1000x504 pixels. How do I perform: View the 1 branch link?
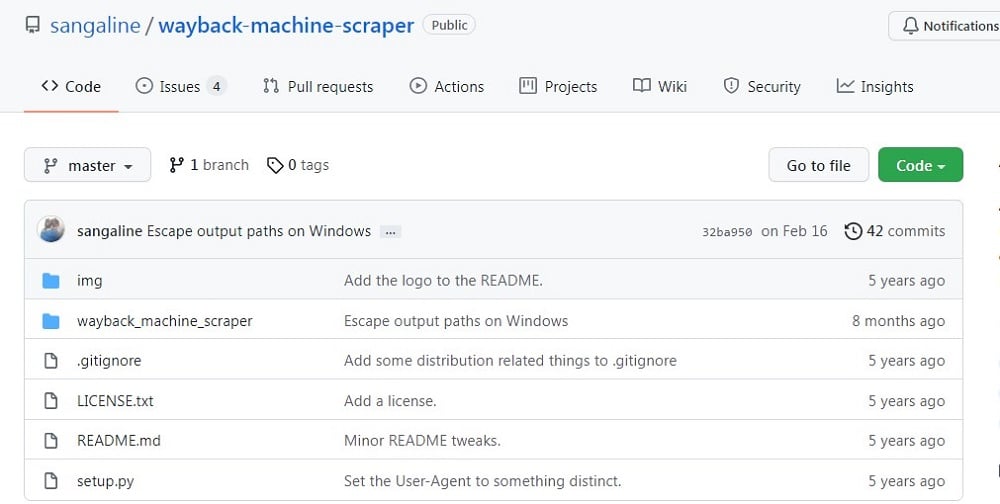click(x=209, y=165)
